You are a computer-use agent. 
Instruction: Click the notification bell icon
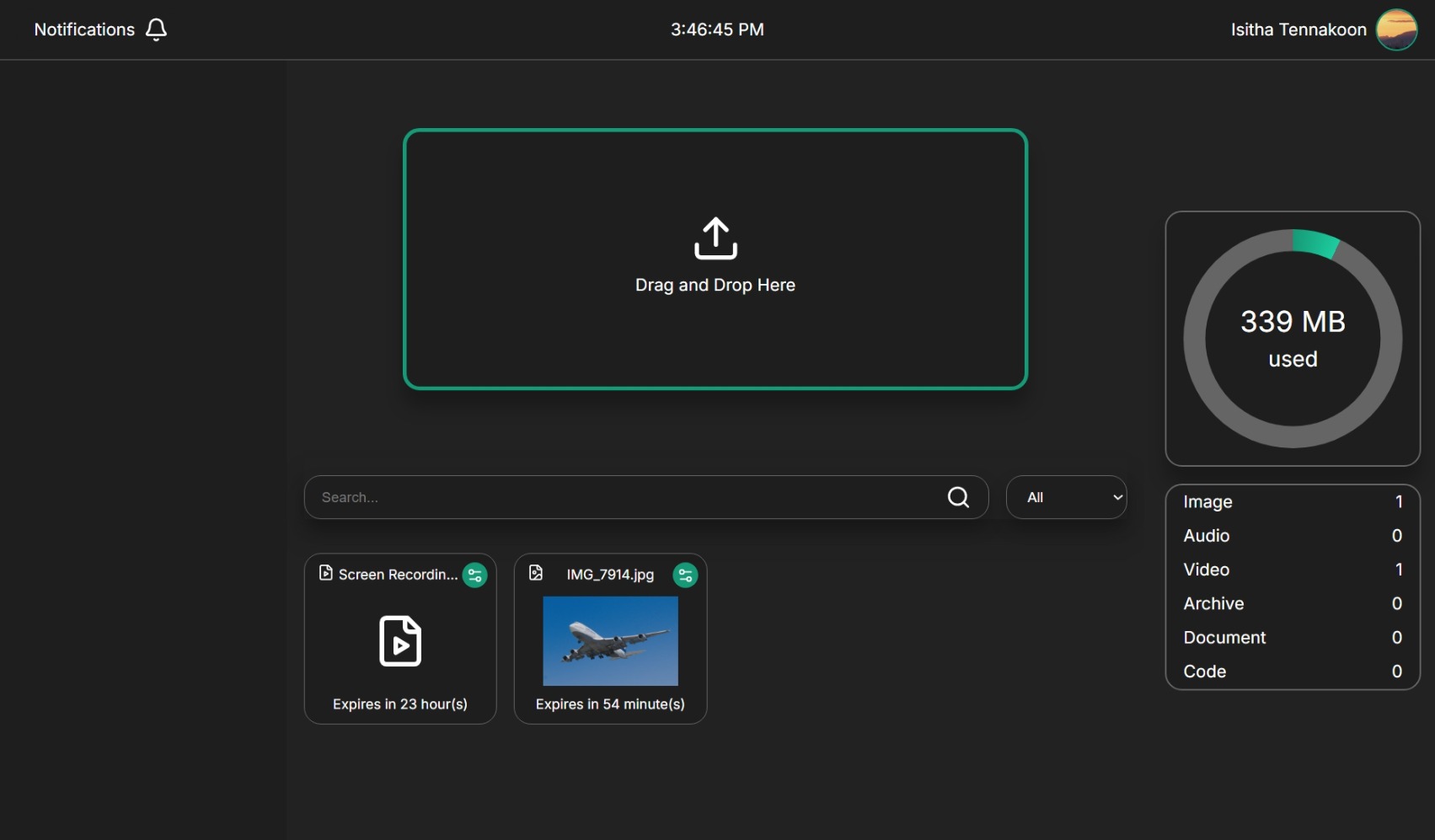157,29
